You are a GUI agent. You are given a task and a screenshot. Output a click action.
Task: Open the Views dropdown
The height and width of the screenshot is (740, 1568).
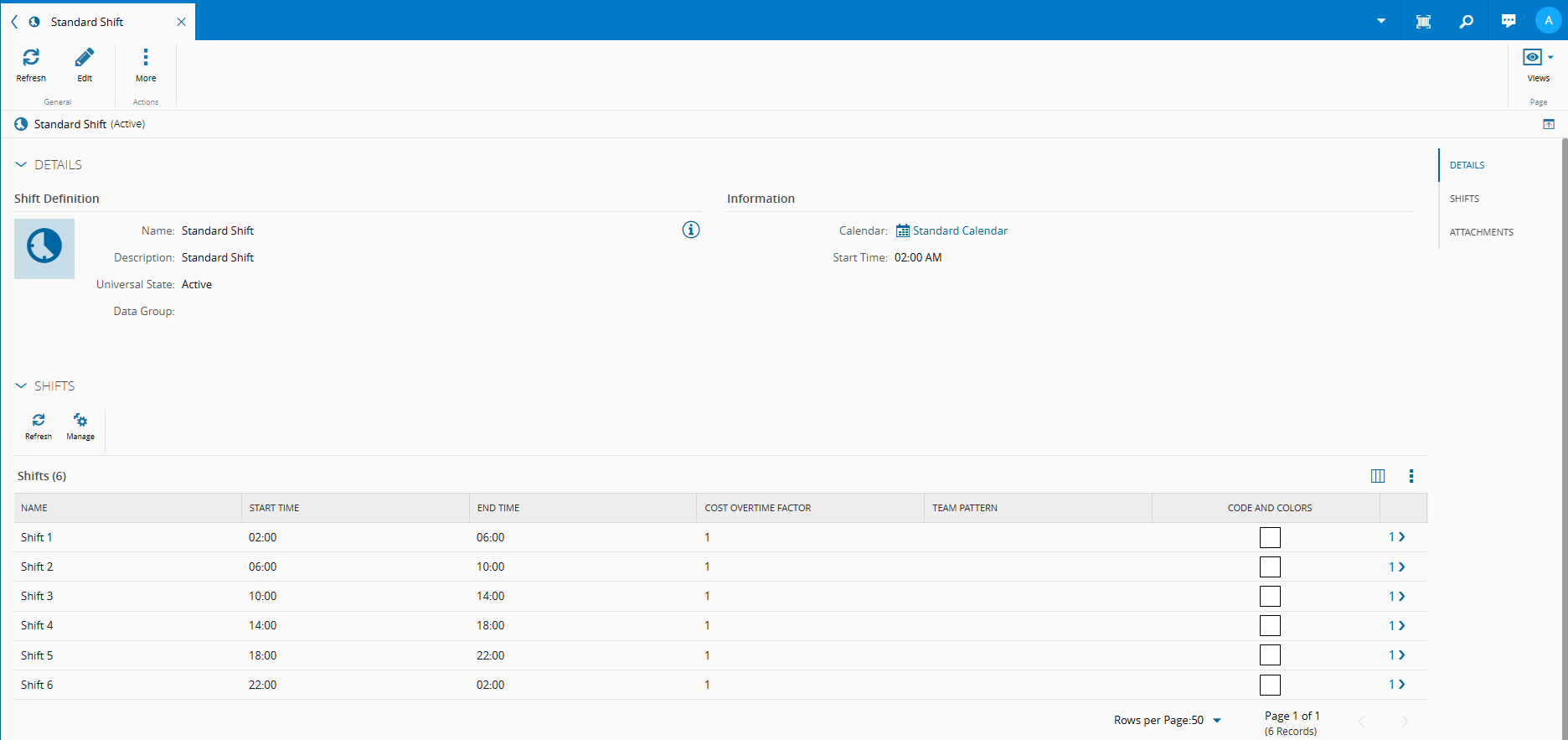(1538, 58)
